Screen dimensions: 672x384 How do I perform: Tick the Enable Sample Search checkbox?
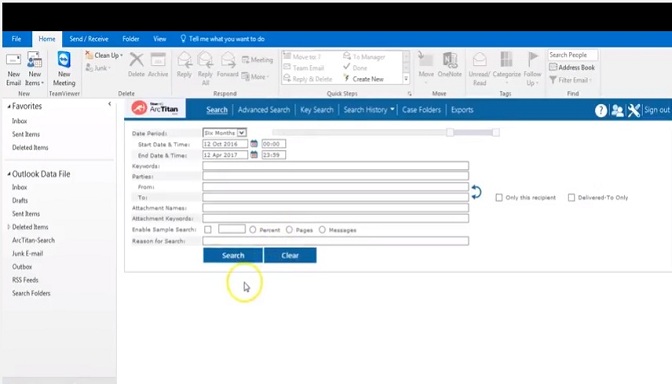pos(208,230)
